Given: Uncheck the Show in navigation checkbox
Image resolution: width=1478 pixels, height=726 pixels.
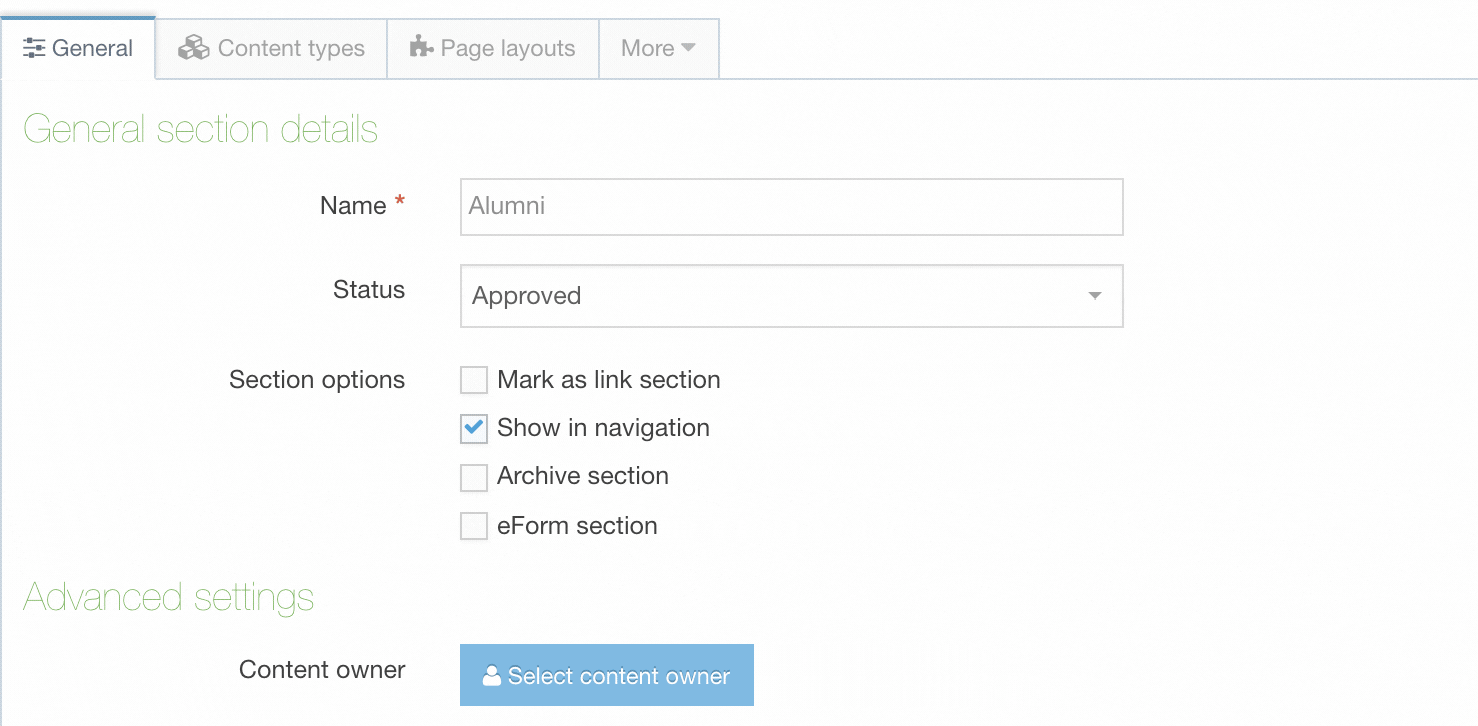Looking at the screenshot, I should pyautogui.click(x=473, y=429).
